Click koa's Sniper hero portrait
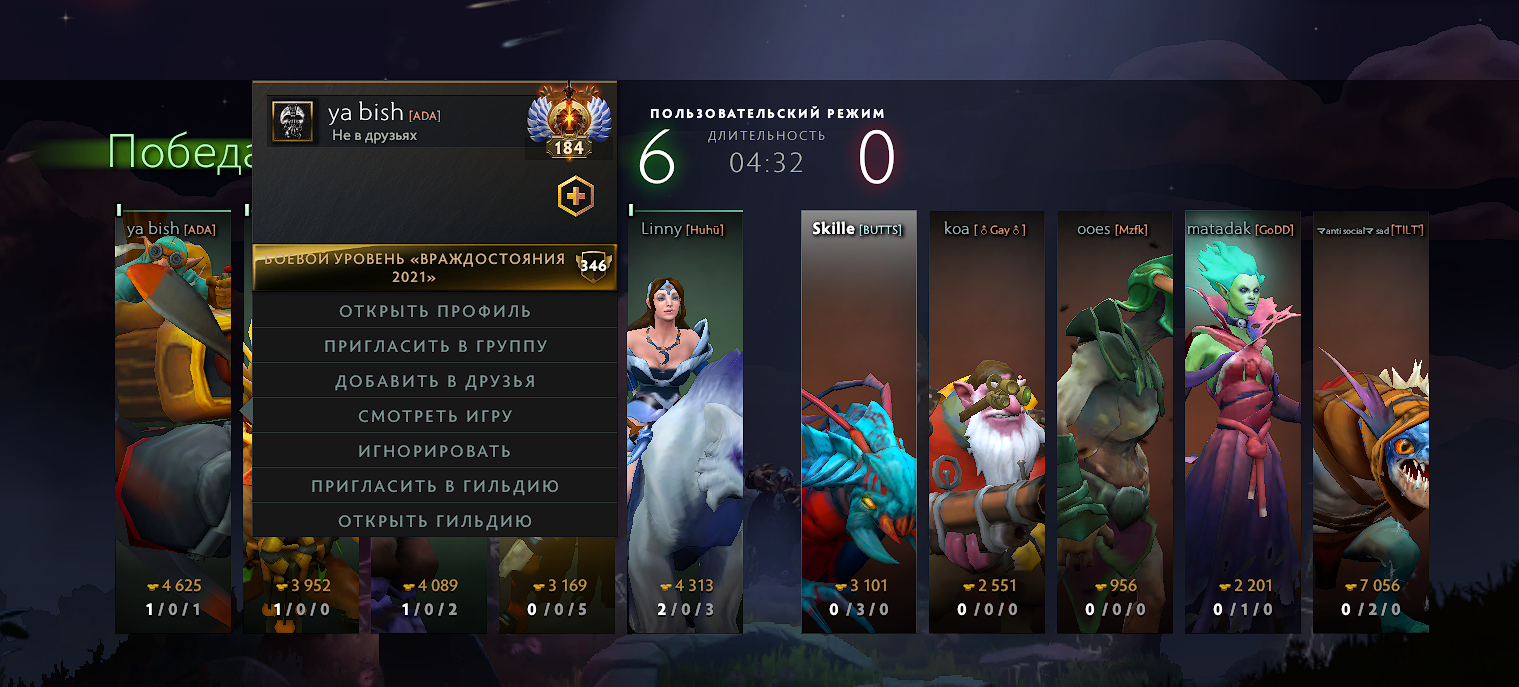1519x687 pixels. coord(987,422)
